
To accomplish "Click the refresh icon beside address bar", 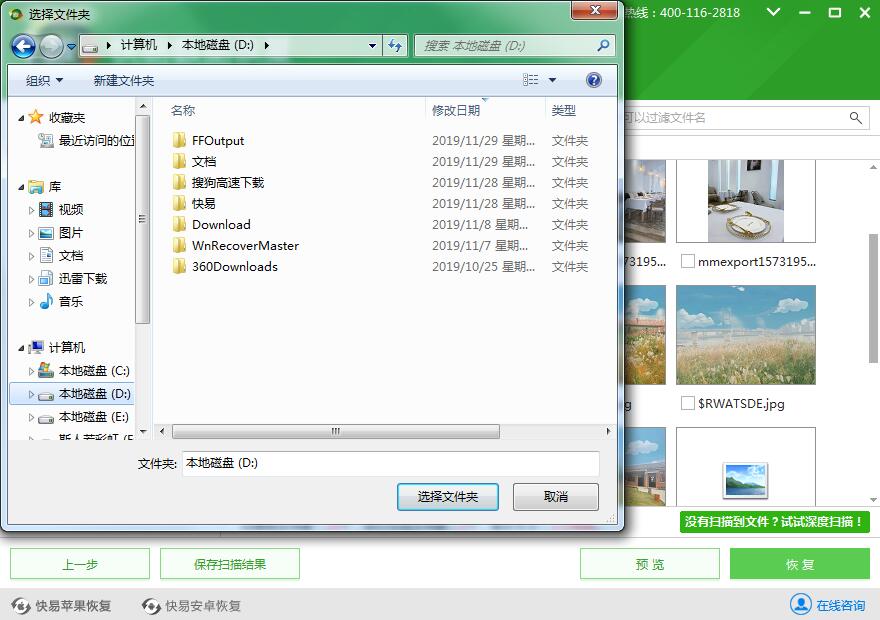I will (x=395, y=46).
